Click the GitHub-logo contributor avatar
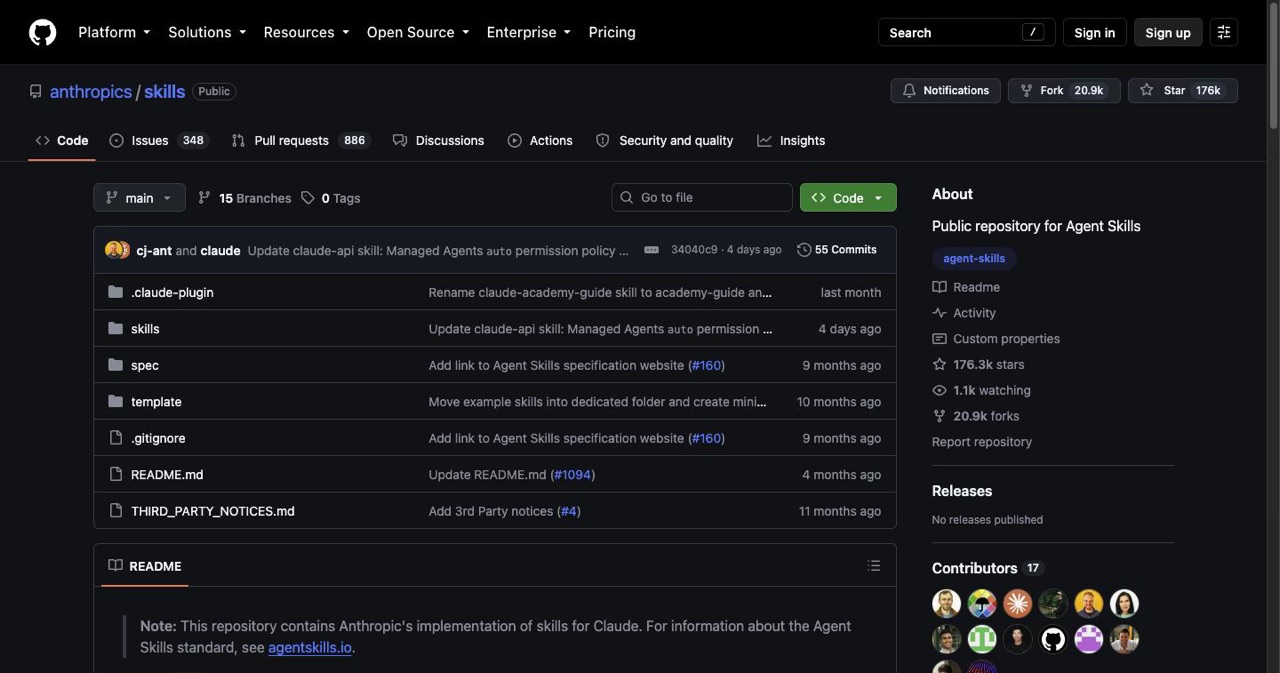The width and height of the screenshot is (1280, 673). [1053, 639]
